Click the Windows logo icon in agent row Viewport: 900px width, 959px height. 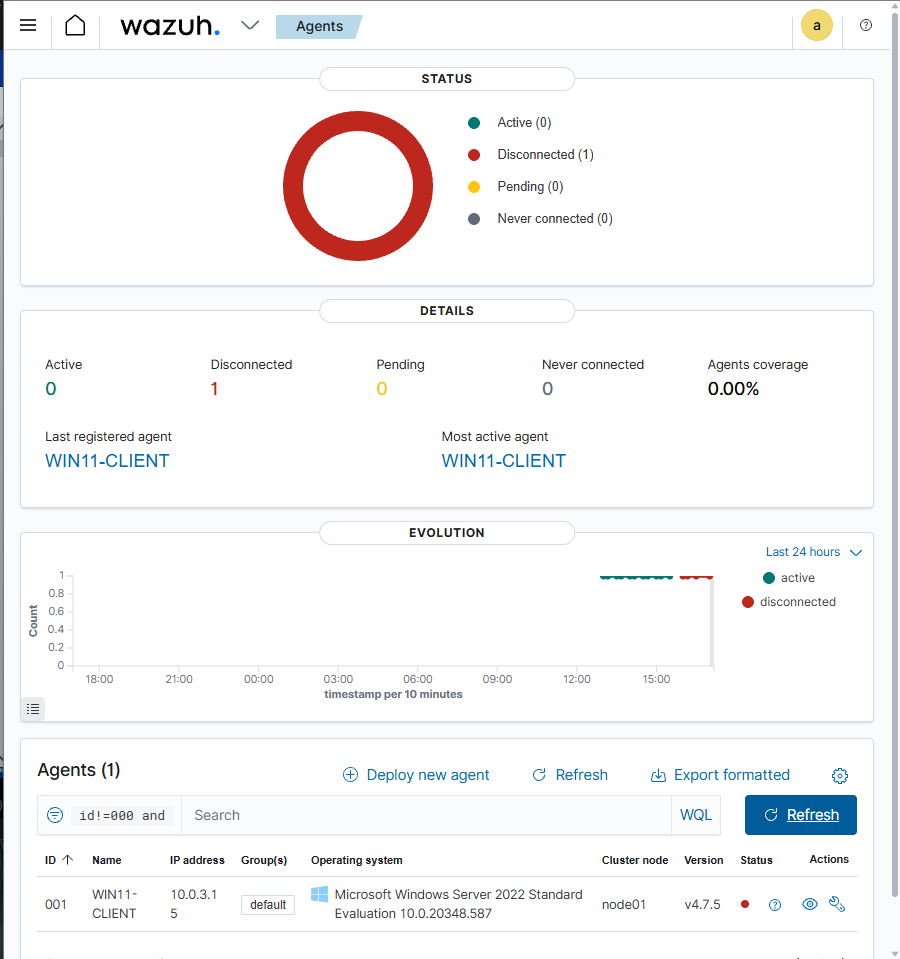tap(319, 894)
